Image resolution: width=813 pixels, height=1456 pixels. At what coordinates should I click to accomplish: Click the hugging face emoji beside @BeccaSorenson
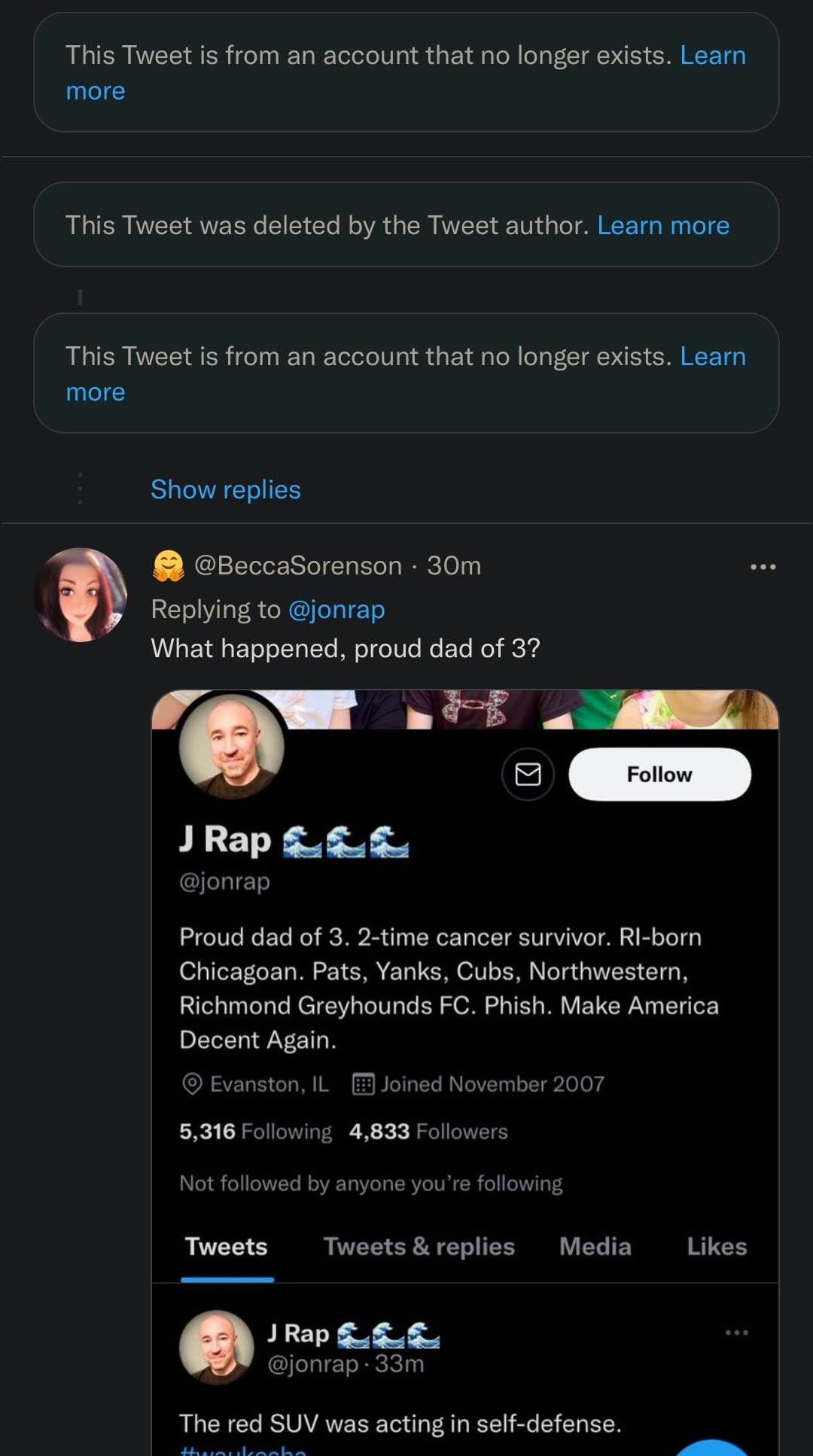coord(169,566)
